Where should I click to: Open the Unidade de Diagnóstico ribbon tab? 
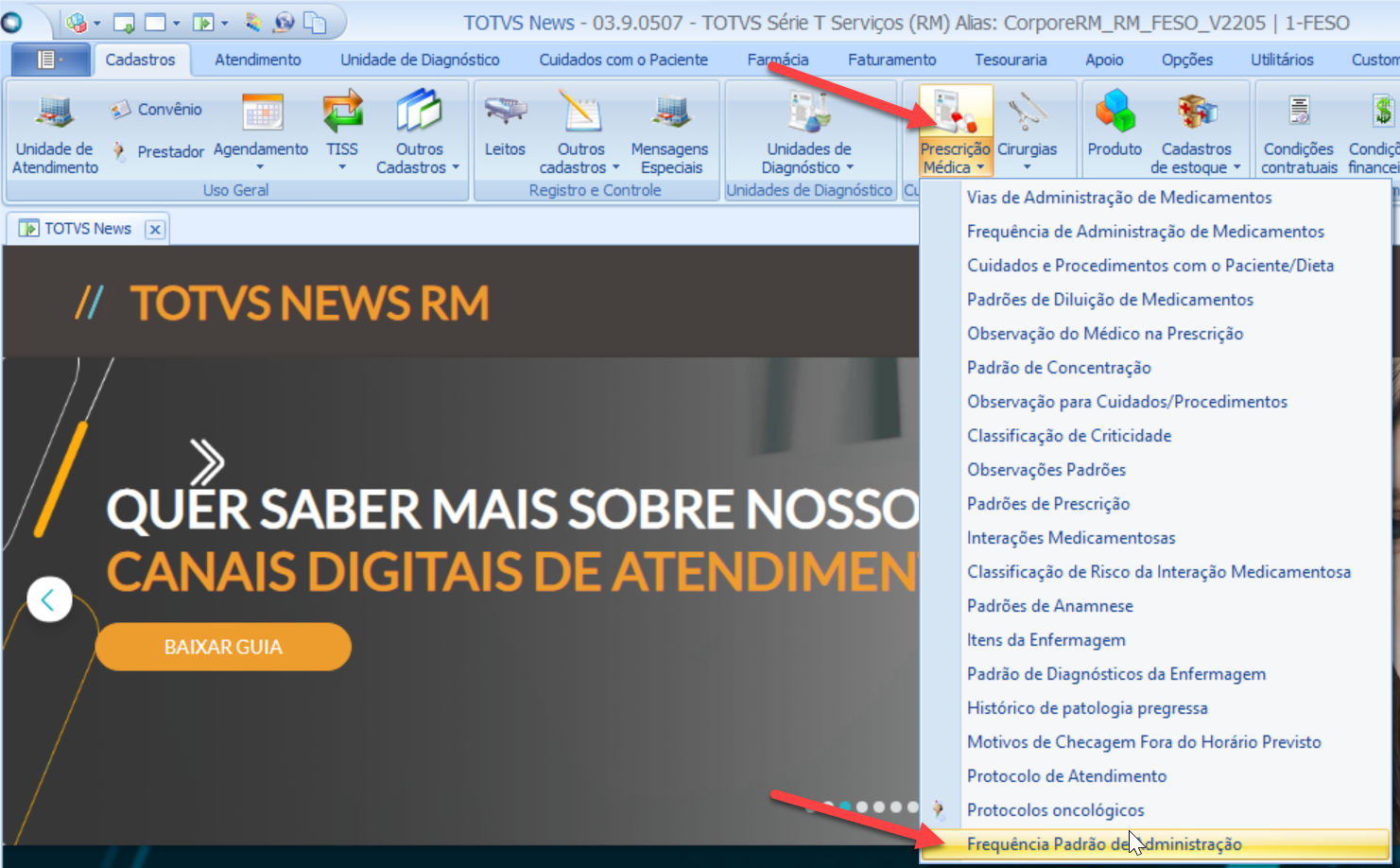[420, 60]
